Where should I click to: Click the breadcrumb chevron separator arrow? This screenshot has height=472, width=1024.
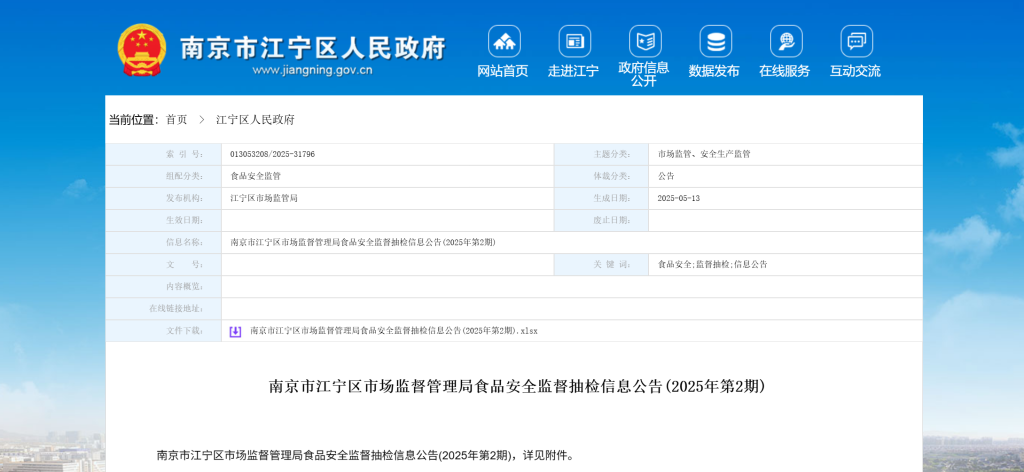pos(201,120)
